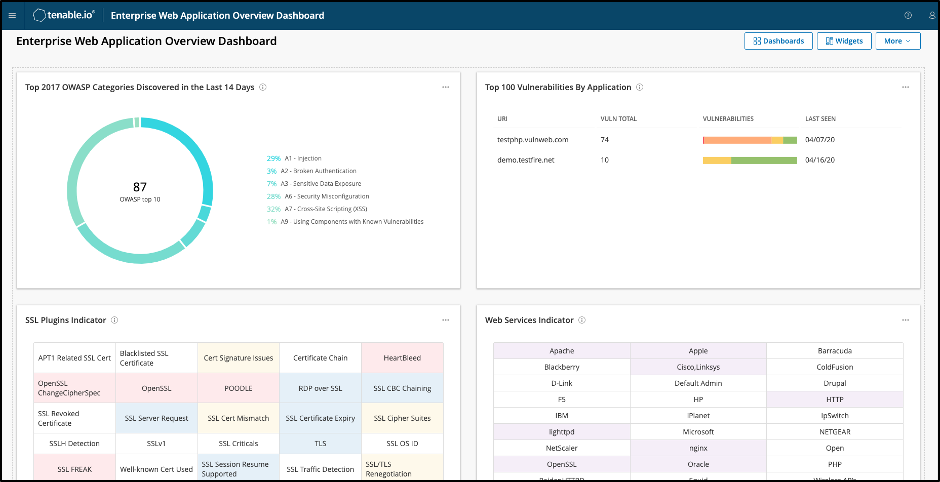Select Cert Signature Issues cell
The height and width of the screenshot is (482, 940).
pos(239,358)
